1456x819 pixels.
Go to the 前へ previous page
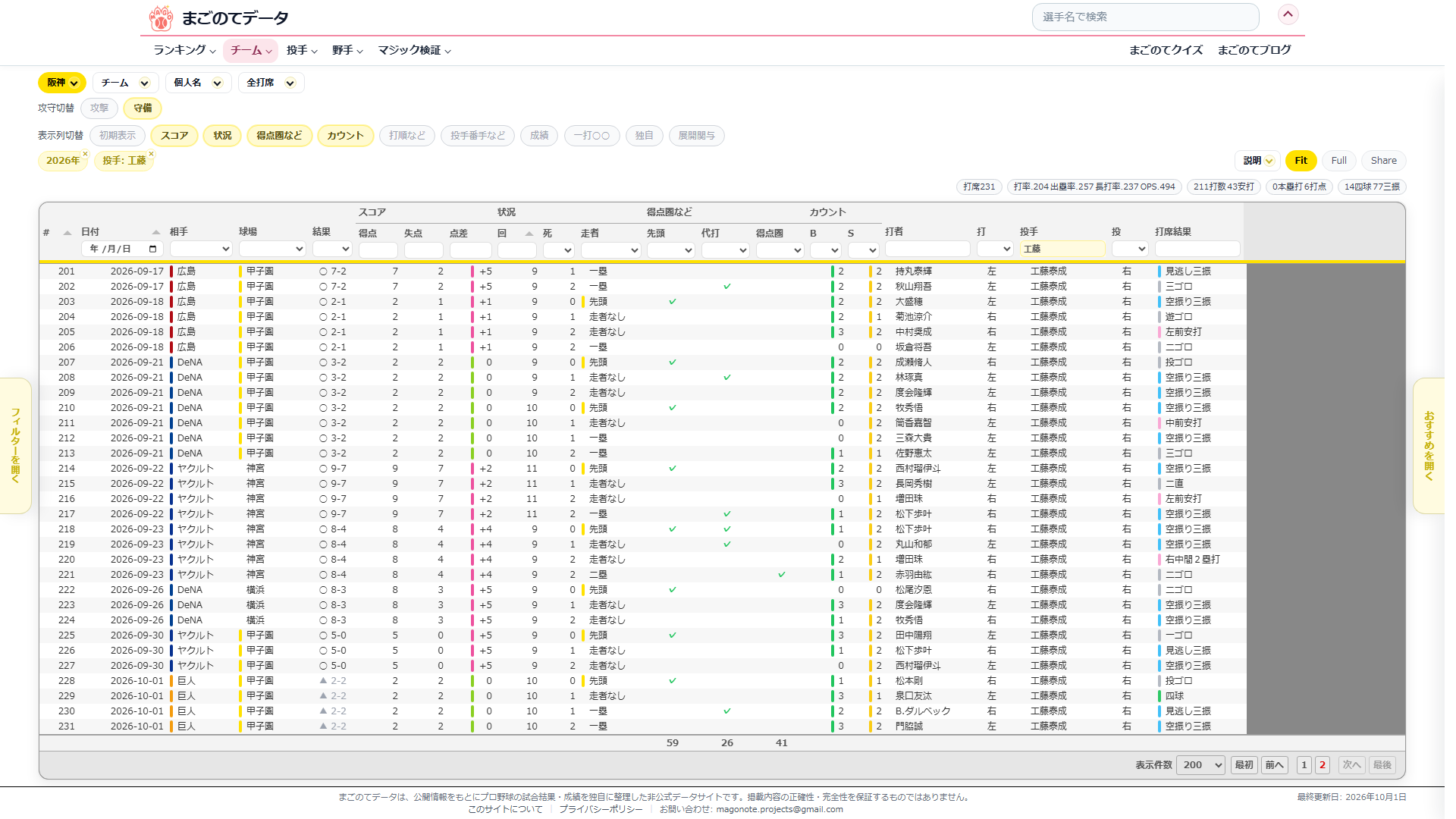click(x=1275, y=765)
